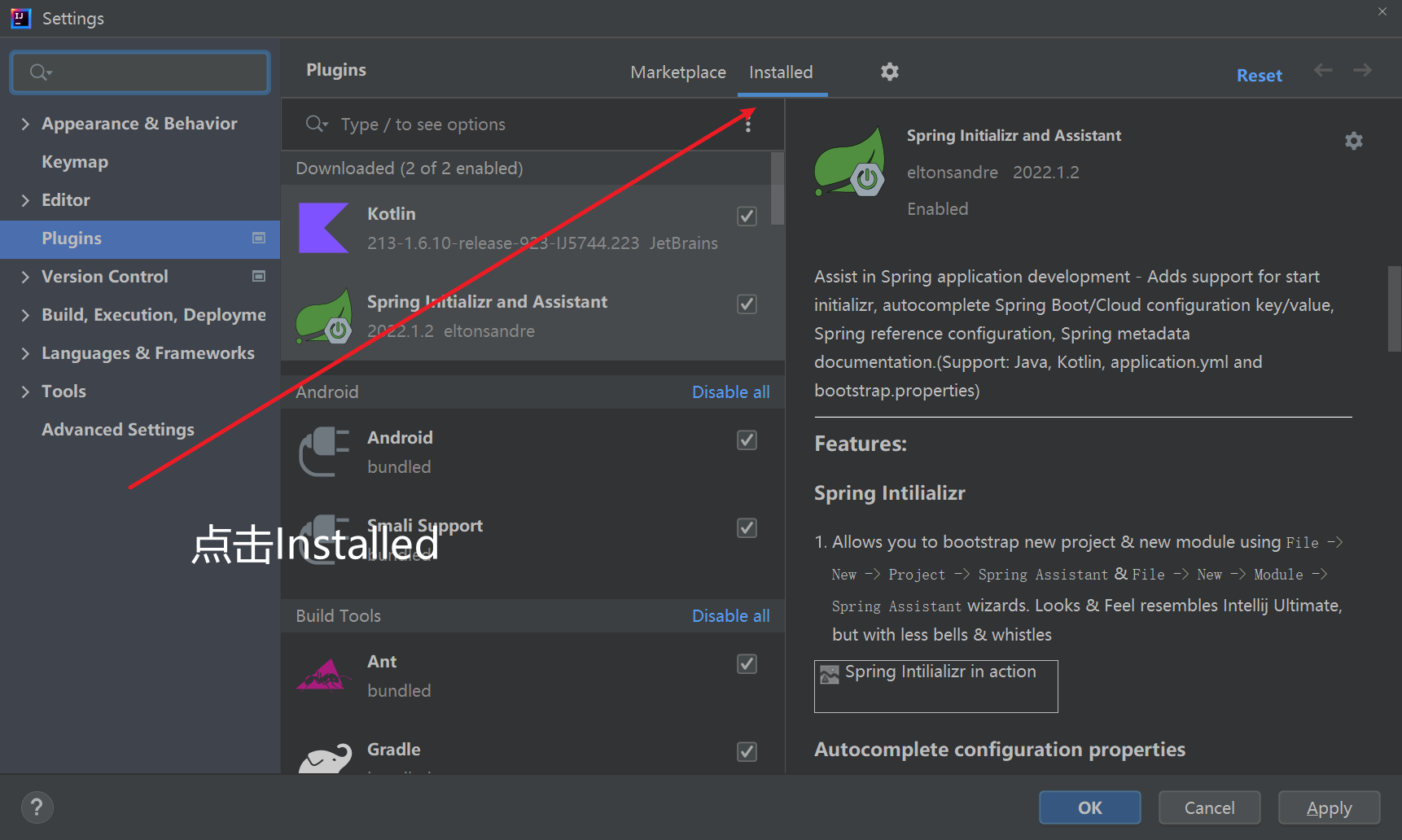
Task: Click the Android plugin plug icon
Action: pos(324,452)
